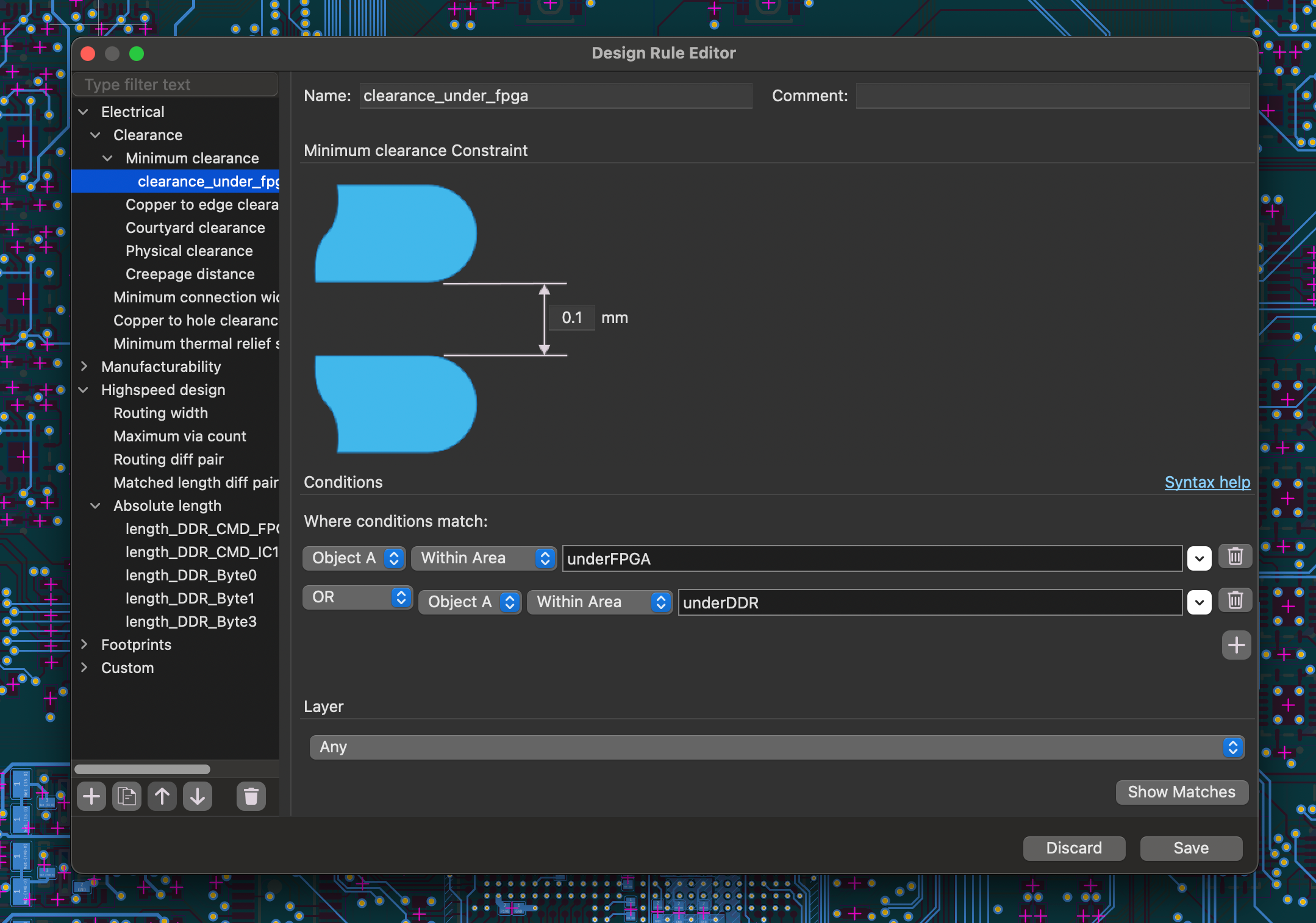This screenshot has height=923, width=1316.
Task: Collapse the Electrical tree section
Action: point(84,112)
